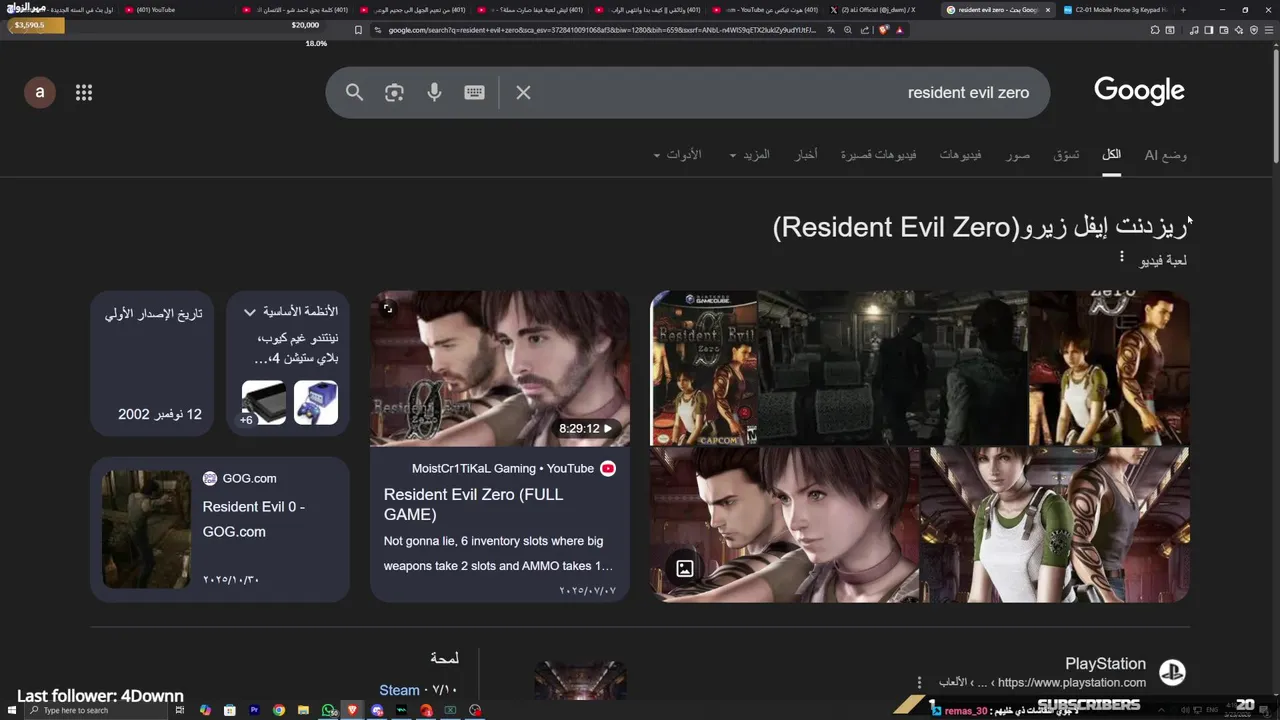The image size is (1280, 720).
Task: Start voice search with microphone icon
Action: tap(434, 92)
